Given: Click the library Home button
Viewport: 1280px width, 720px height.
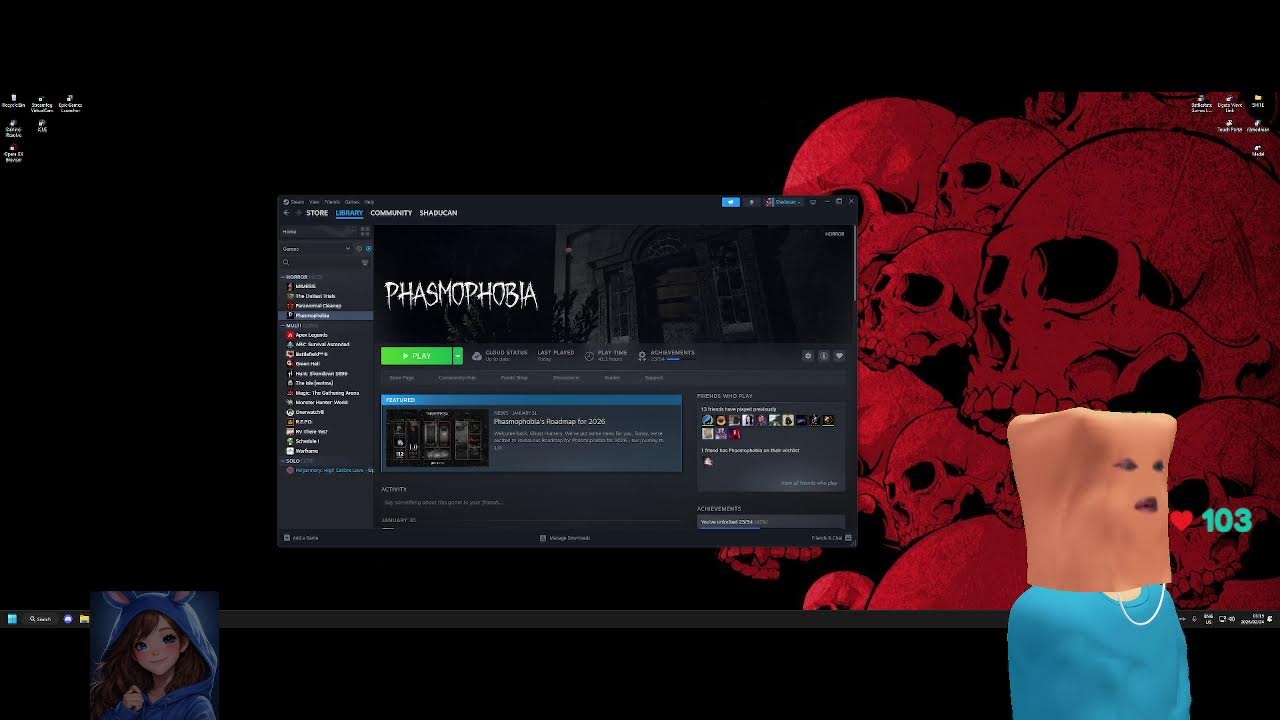Looking at the screenshot, I should [x=319, y=232].
